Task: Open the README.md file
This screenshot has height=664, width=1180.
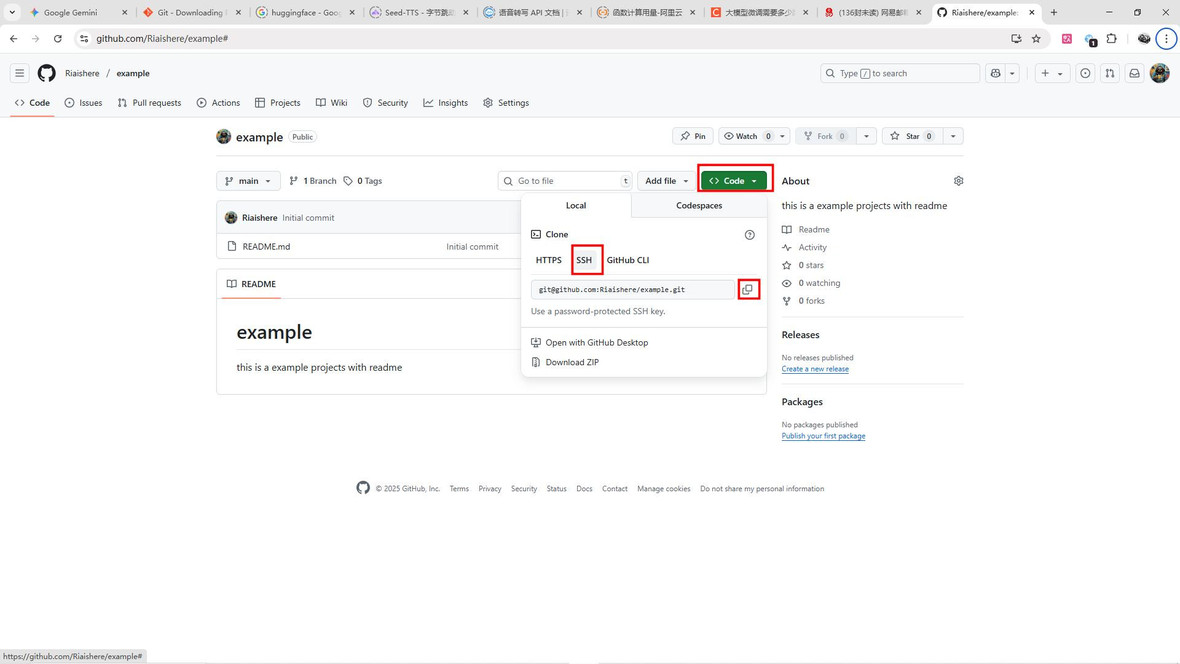Action: tap(266, 246)
